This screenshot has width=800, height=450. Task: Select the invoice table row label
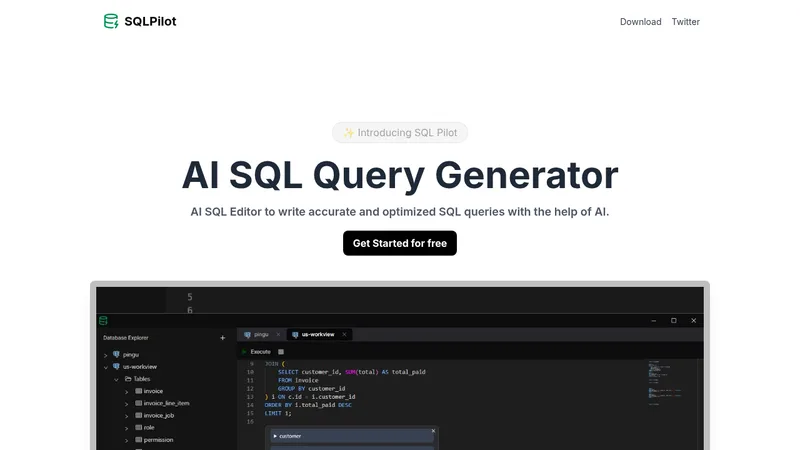(153, 391)
